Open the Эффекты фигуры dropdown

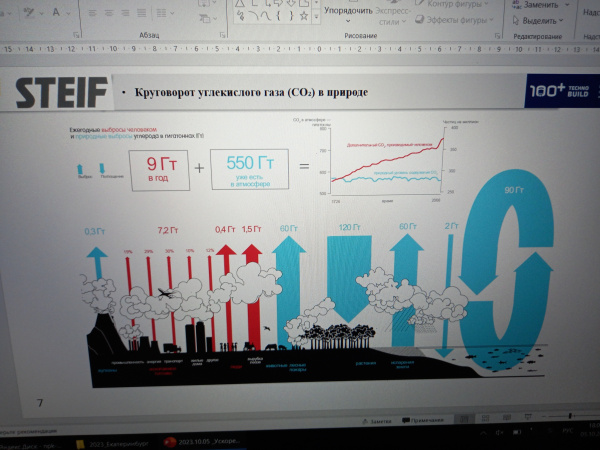455,20
